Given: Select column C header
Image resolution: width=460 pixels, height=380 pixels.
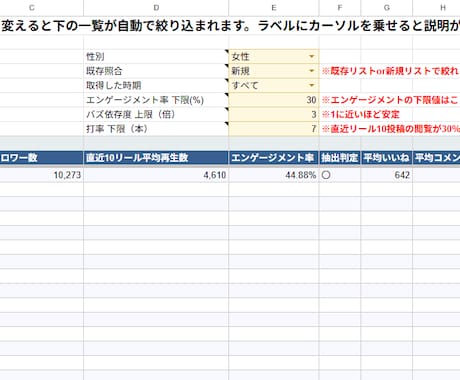Looking at the screenshot, I should (x=32, y=8).
